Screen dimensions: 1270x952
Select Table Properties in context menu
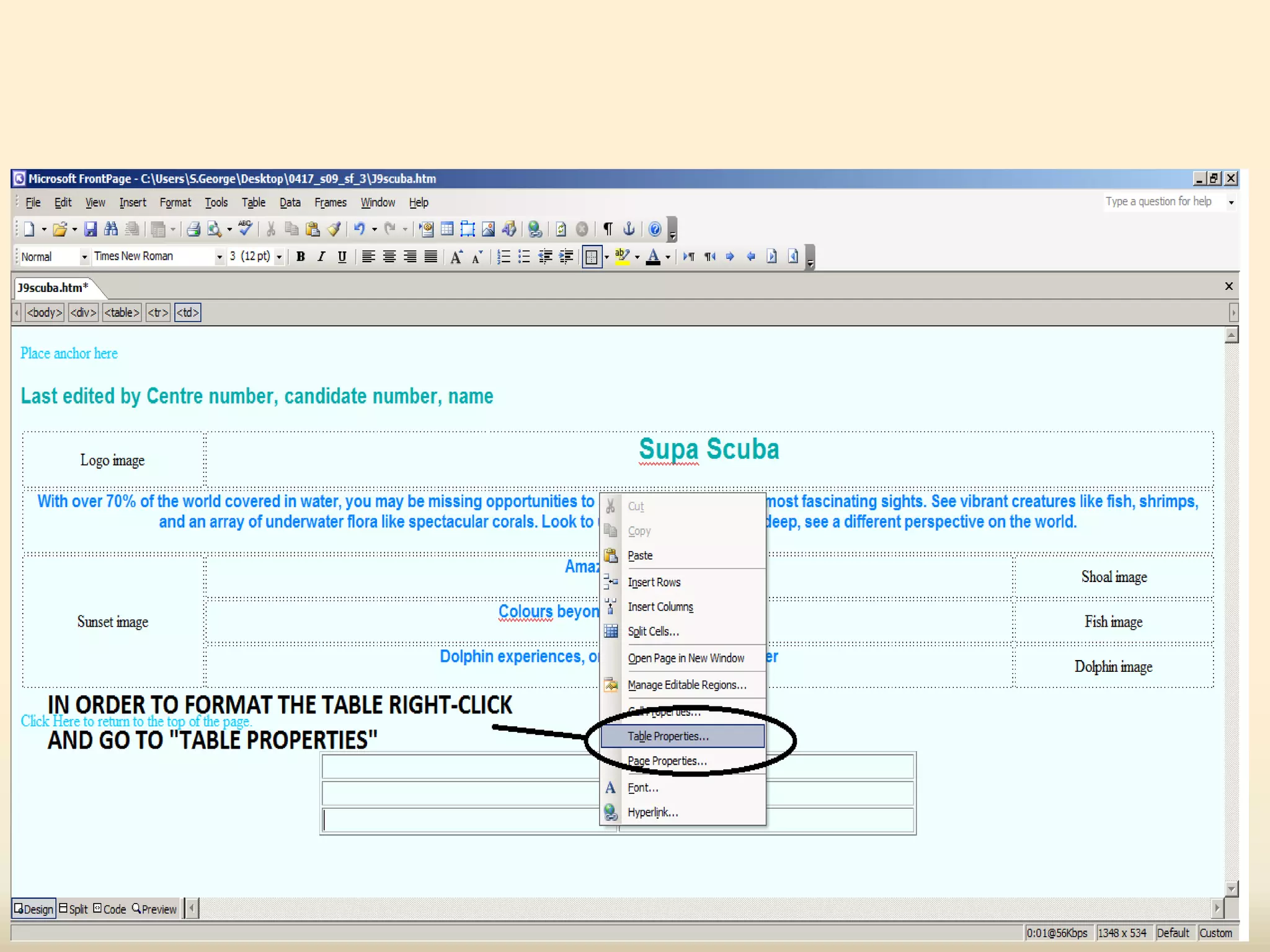click(668, 736)
